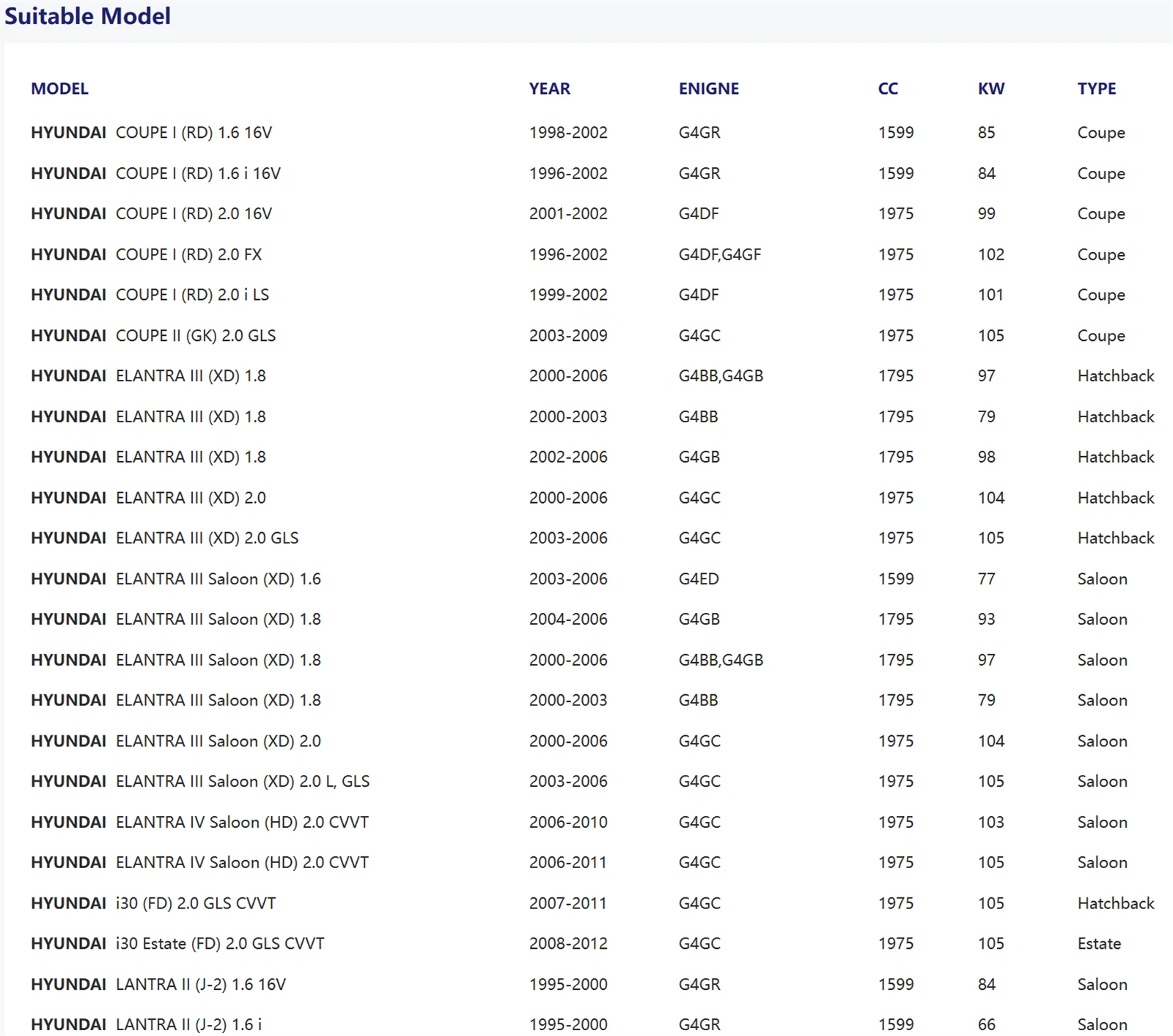Click engine 'G4ED' cell
Viewport: 1173px width, 1036px height.
pos(699,579)
